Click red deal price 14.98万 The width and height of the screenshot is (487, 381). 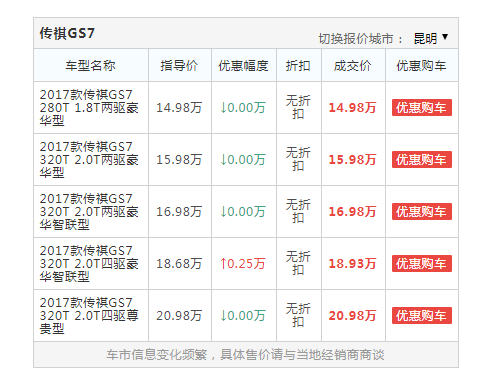click(352, 107)
